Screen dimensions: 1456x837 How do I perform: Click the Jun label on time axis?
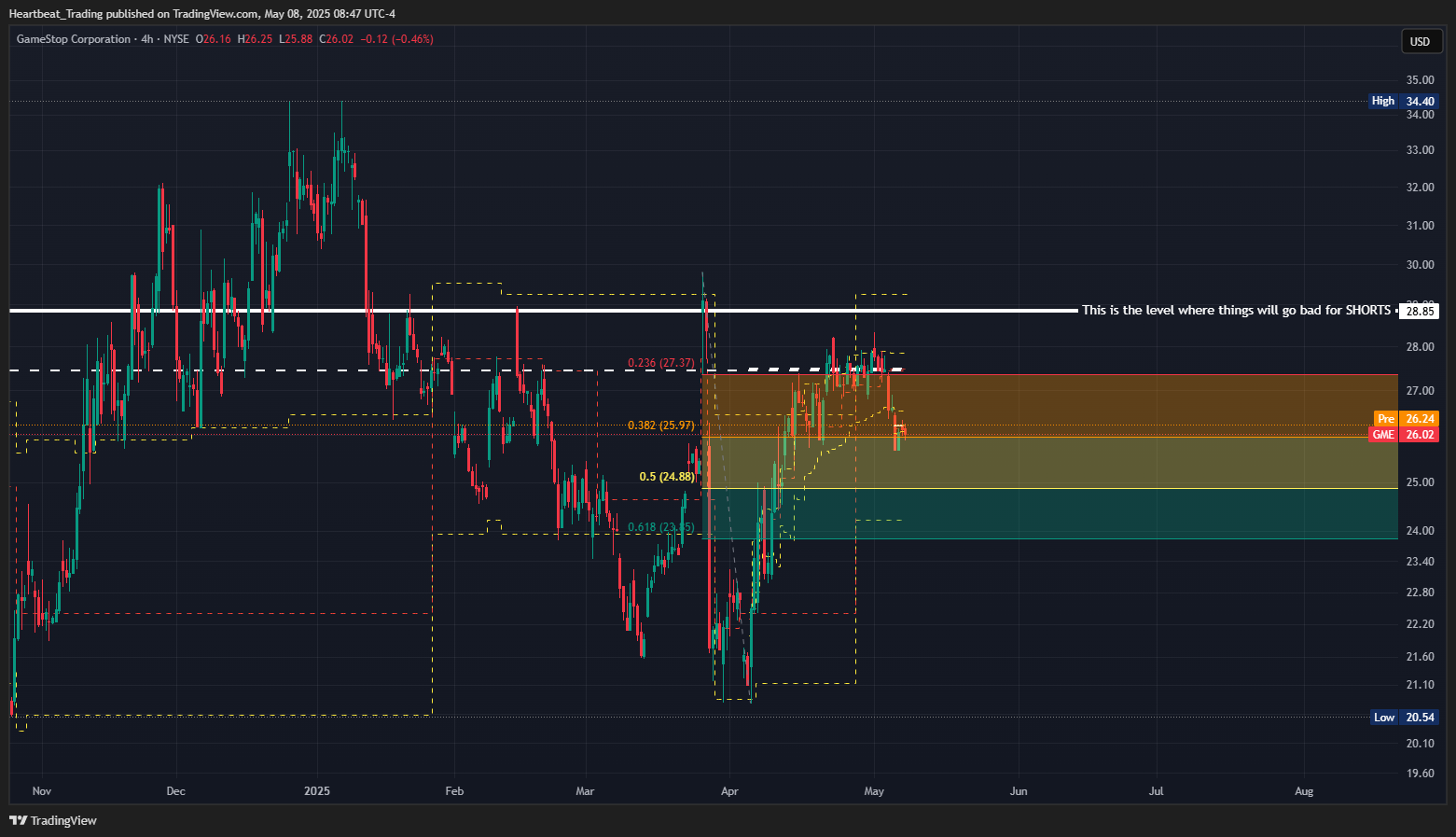1019,791
